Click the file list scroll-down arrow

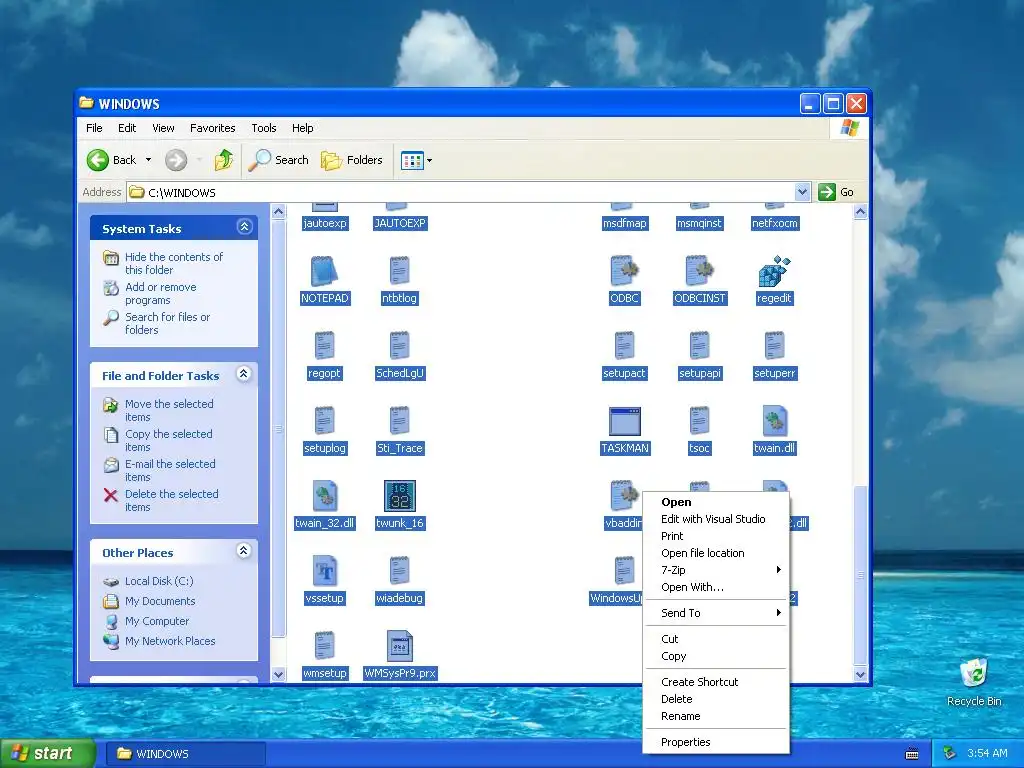[x=860, y=675]
